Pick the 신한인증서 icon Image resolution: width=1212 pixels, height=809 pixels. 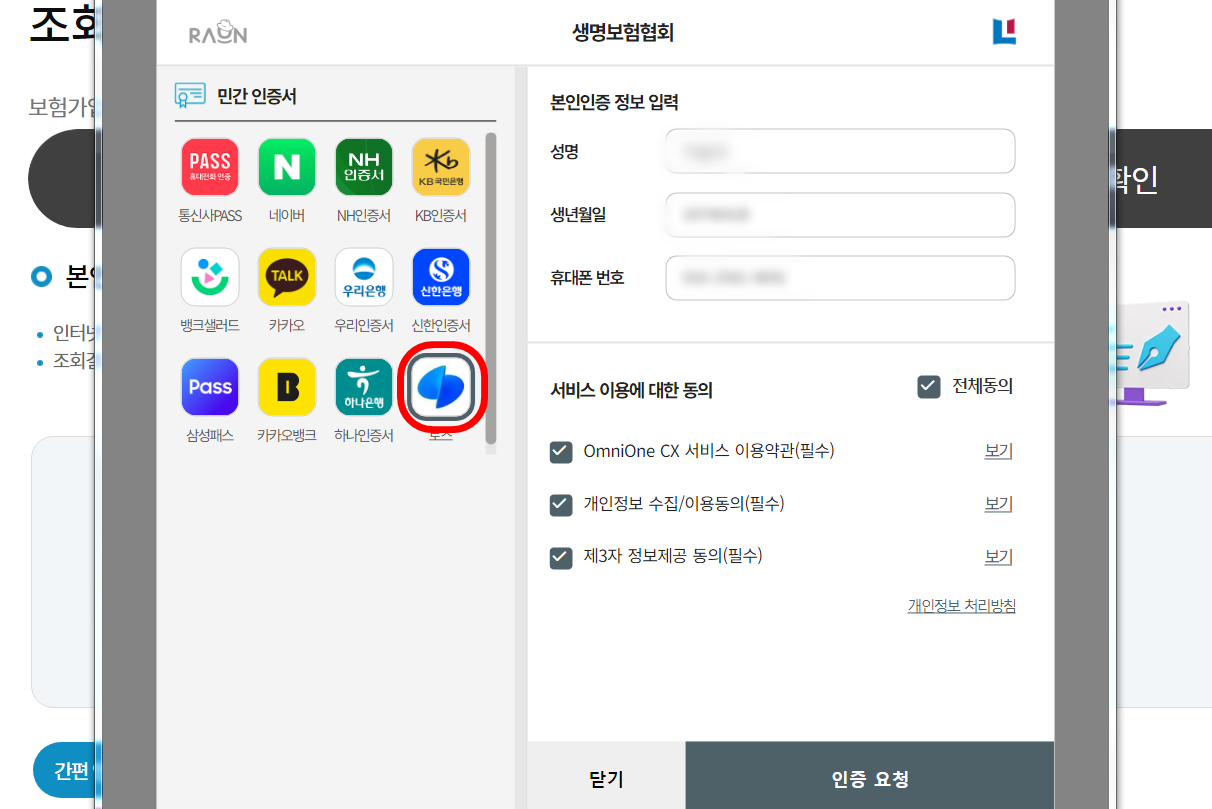click(441, 277)
